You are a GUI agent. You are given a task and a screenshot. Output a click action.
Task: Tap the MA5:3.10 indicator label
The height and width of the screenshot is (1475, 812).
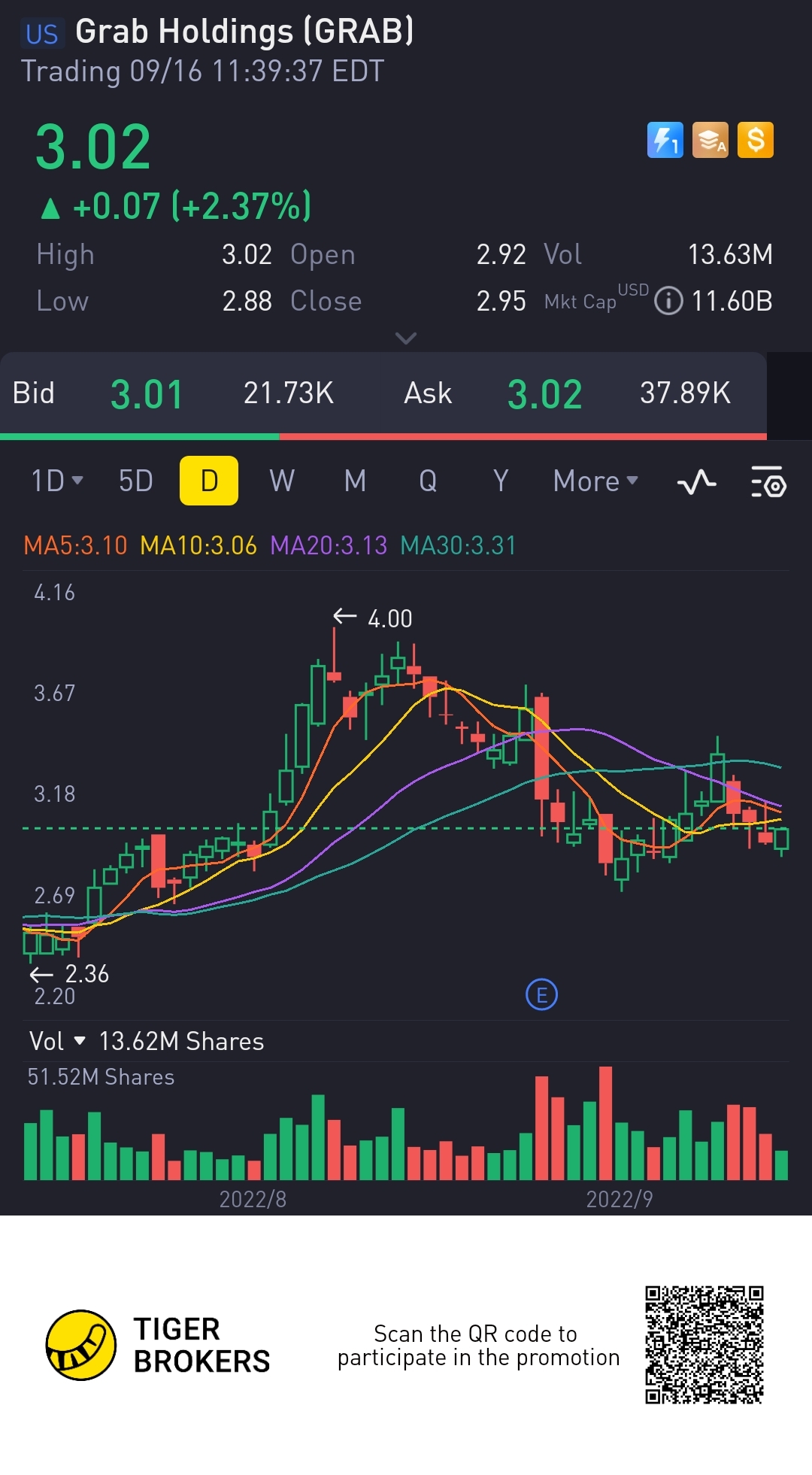point(75,545)
